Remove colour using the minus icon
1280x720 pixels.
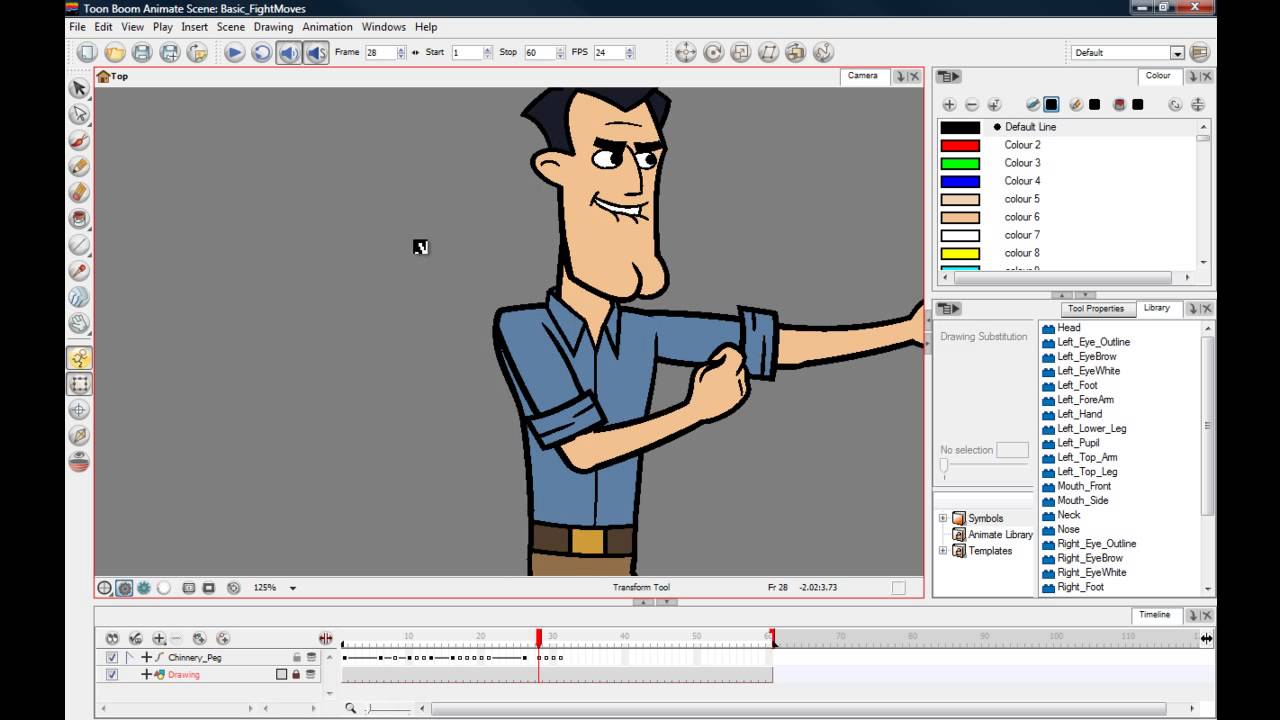click(x=971, y=105)
